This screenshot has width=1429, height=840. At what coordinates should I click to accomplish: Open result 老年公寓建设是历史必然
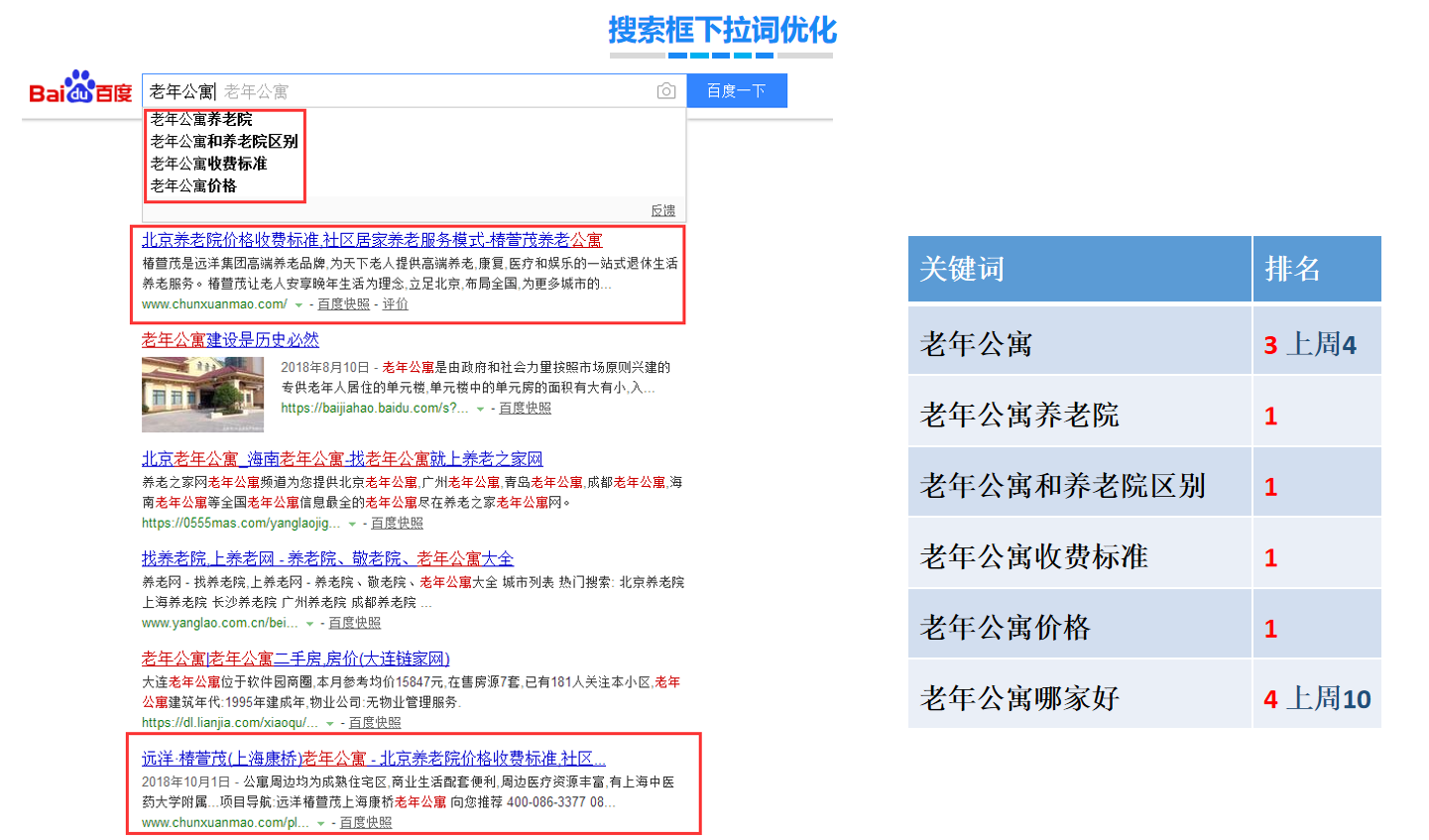pyautogui.click(x=230, y=340)
